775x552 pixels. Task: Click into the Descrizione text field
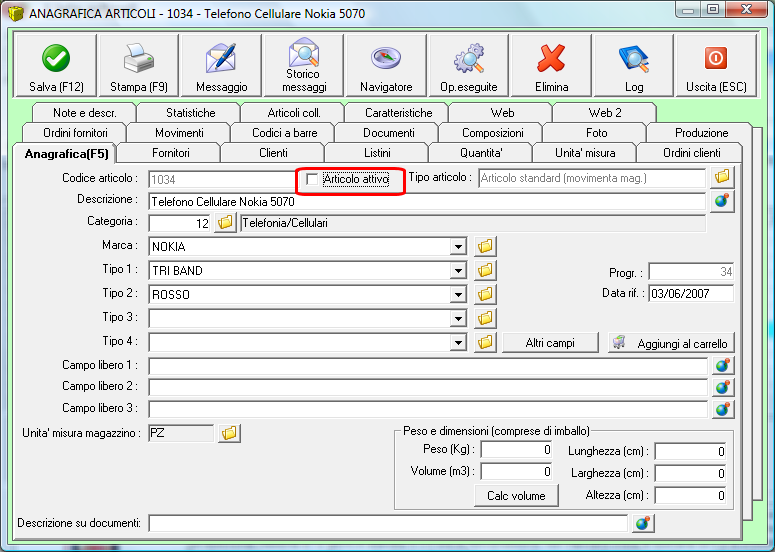coord(427,202)
